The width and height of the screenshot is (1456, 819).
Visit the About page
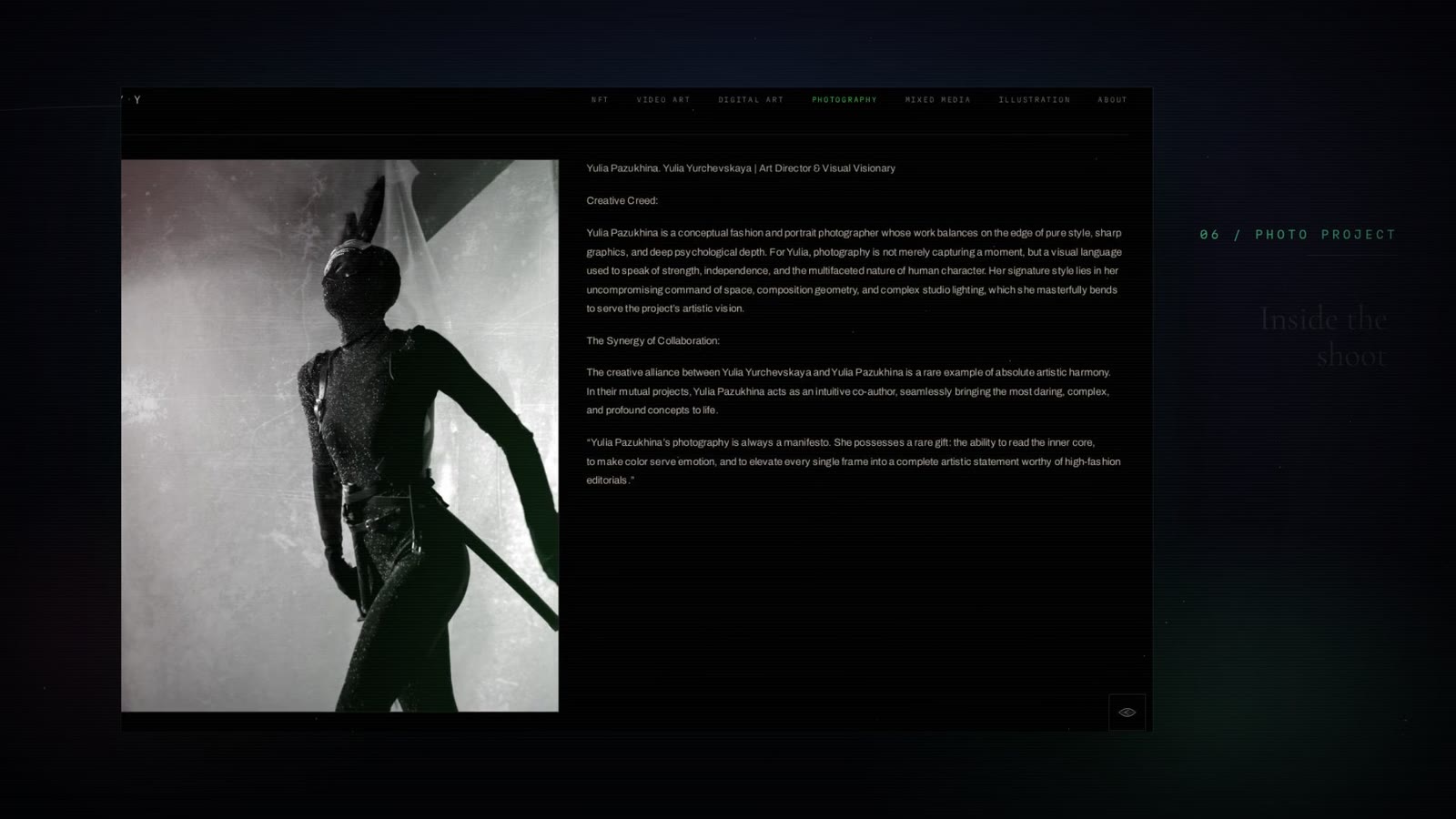(x=1112, y=100)
